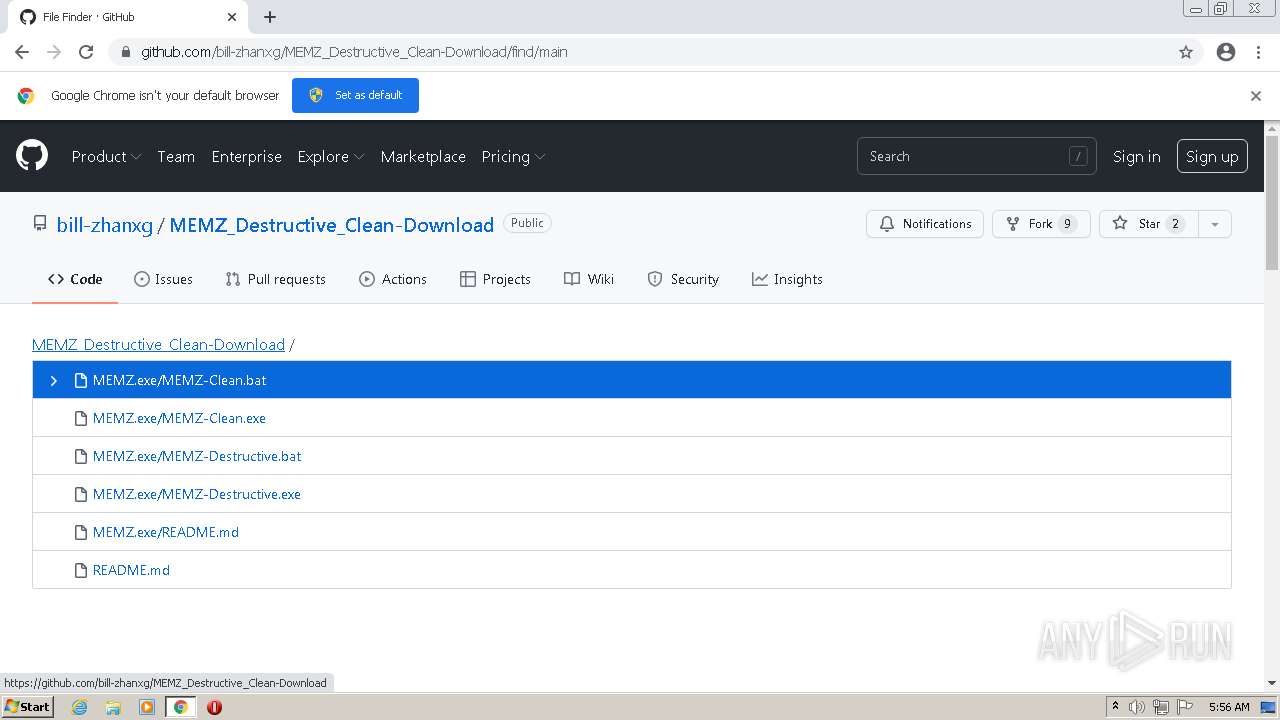Expand the Product dropdown menu
This screenshot has height=720, width=1280.
coord(106,156)
